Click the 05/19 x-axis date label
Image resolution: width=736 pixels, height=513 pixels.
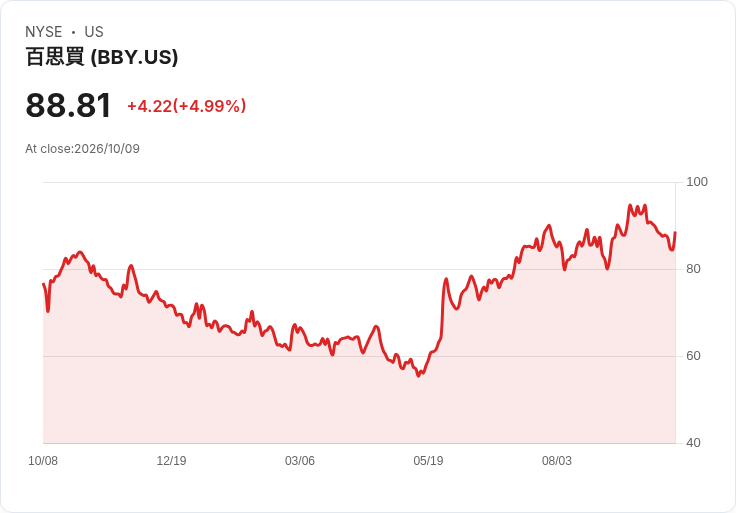click(428, 461)
